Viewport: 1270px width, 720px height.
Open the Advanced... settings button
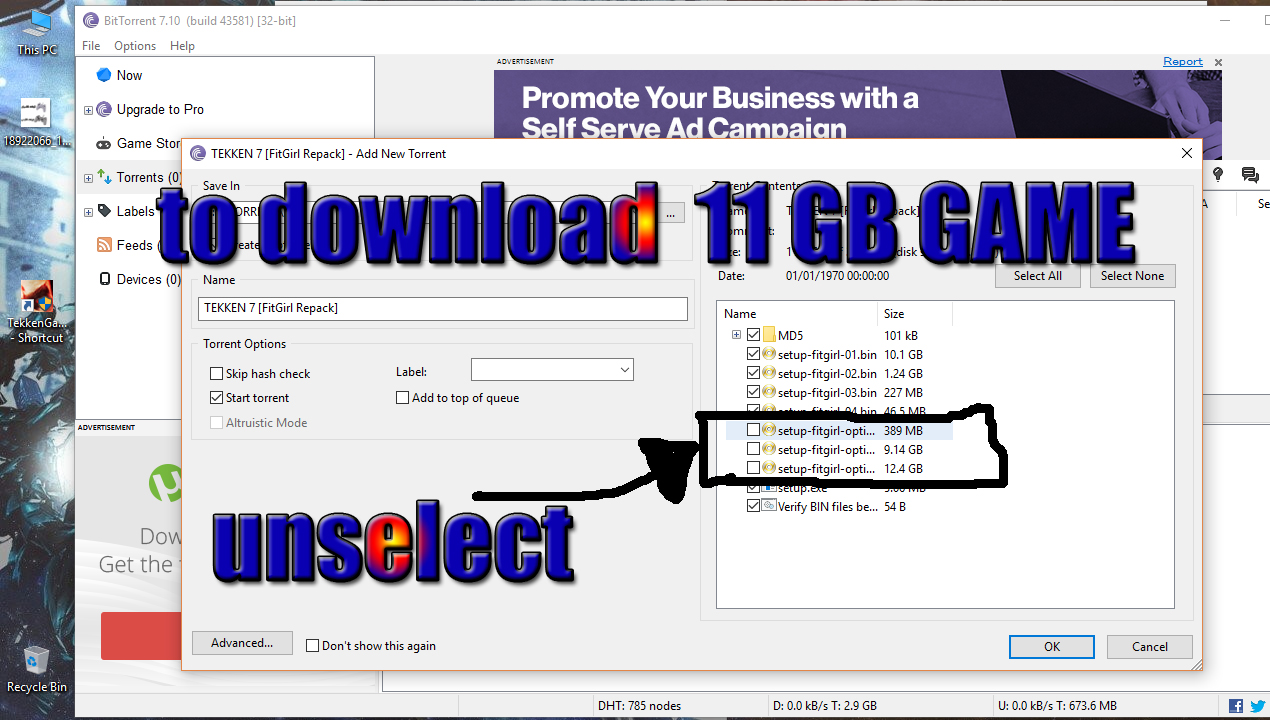(x=242, y=643)
